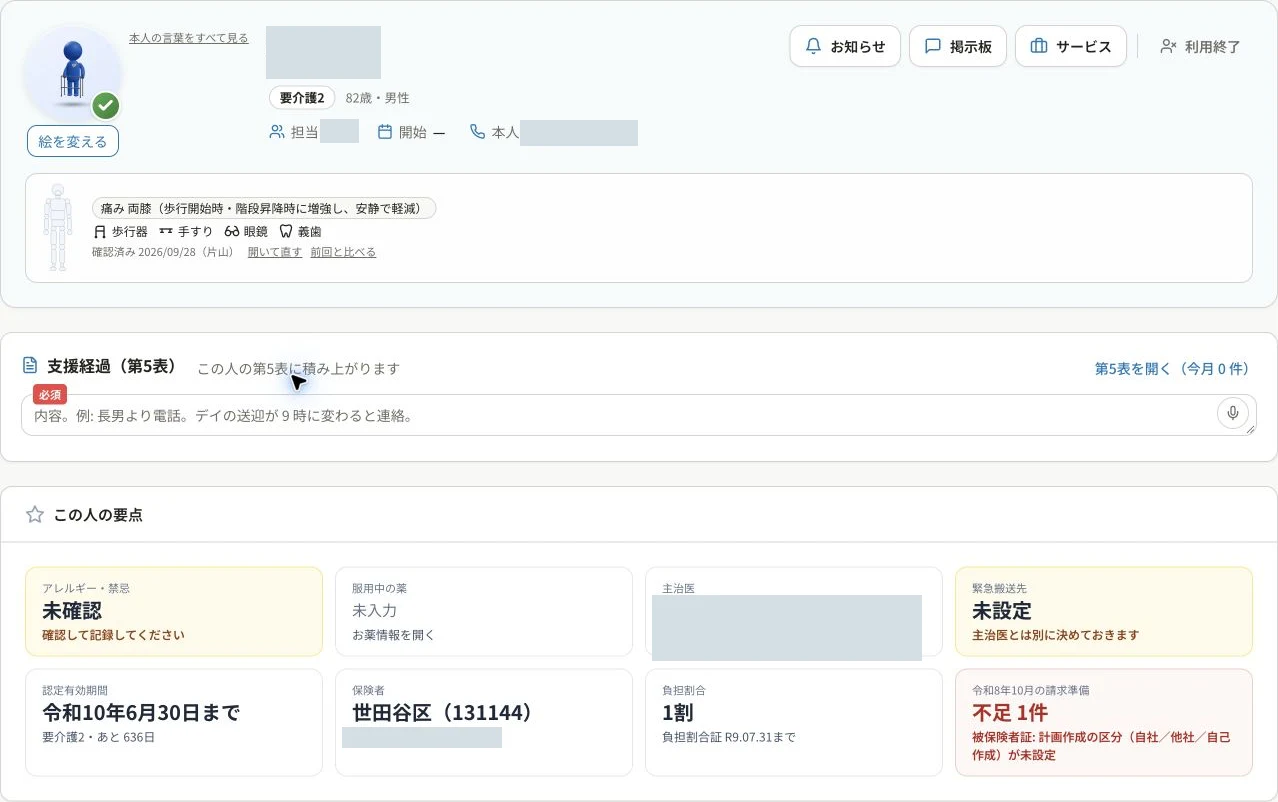1278x802 pixels.
Task: Open the 請求準備 不足 1件 card
Action: tap(1104, 722)
